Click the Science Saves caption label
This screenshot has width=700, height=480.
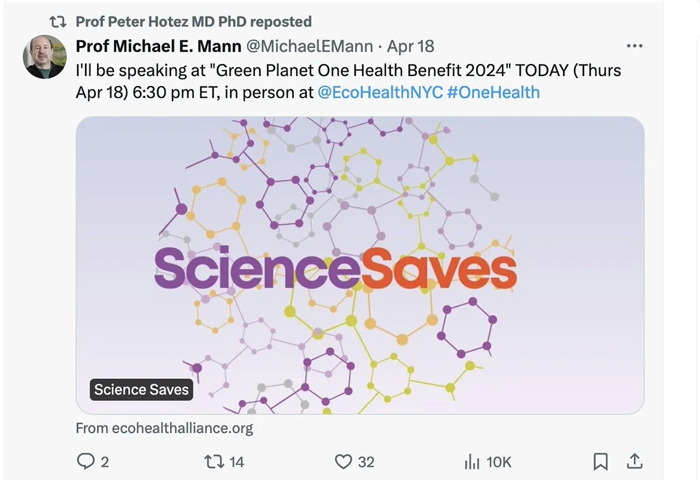coord(141,389)
